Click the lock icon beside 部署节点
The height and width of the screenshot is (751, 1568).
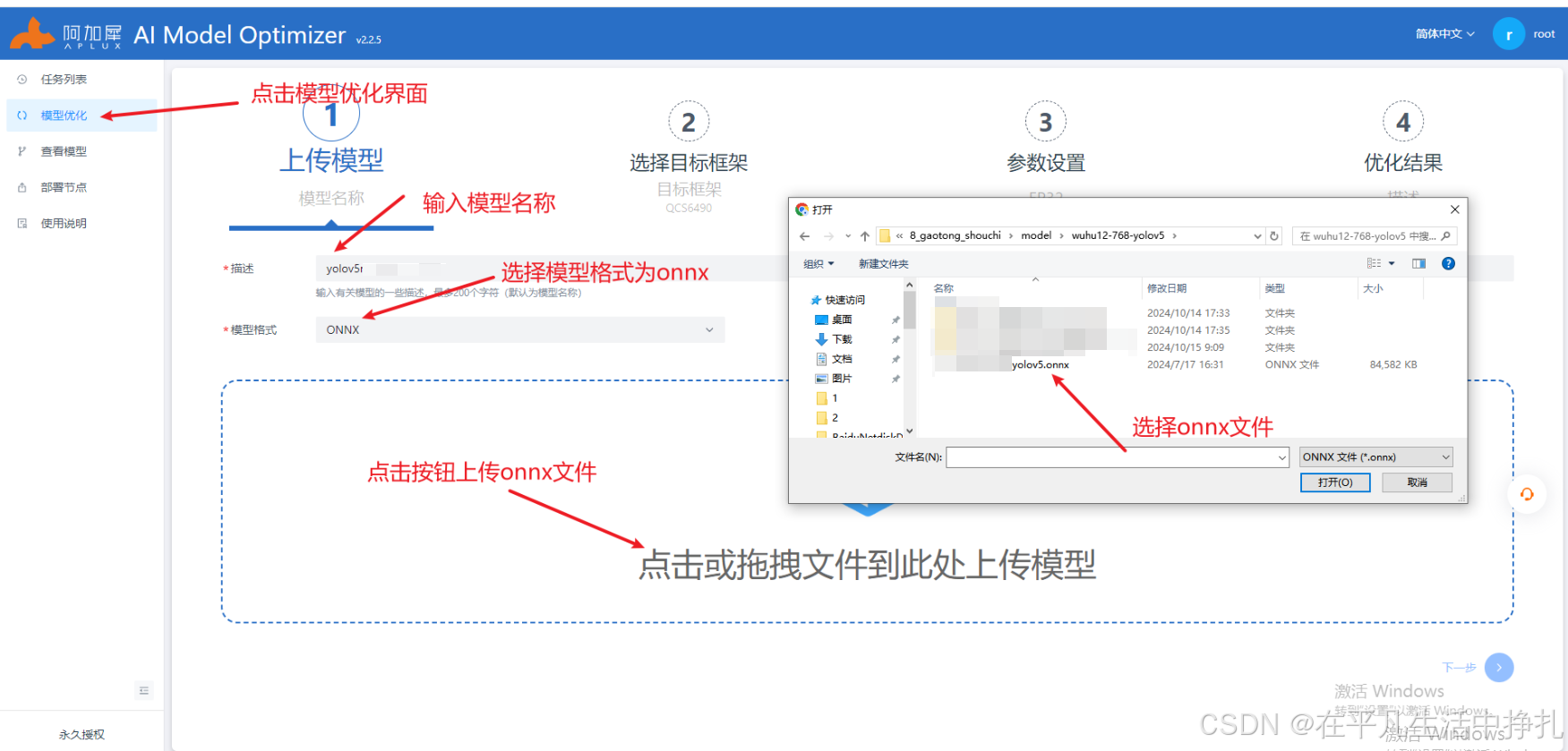coord(22,187)
